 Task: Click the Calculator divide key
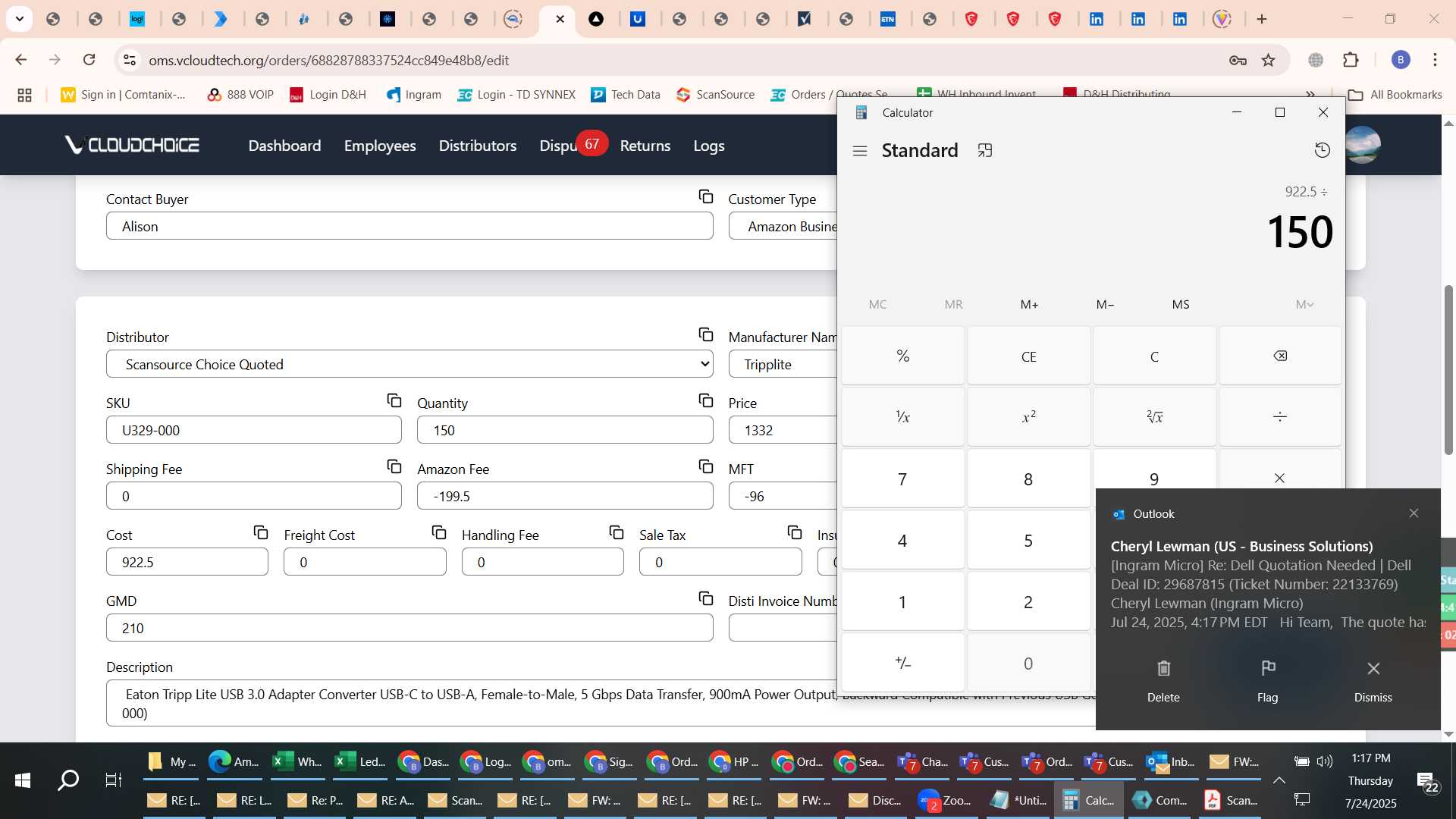pos(1280,417)
